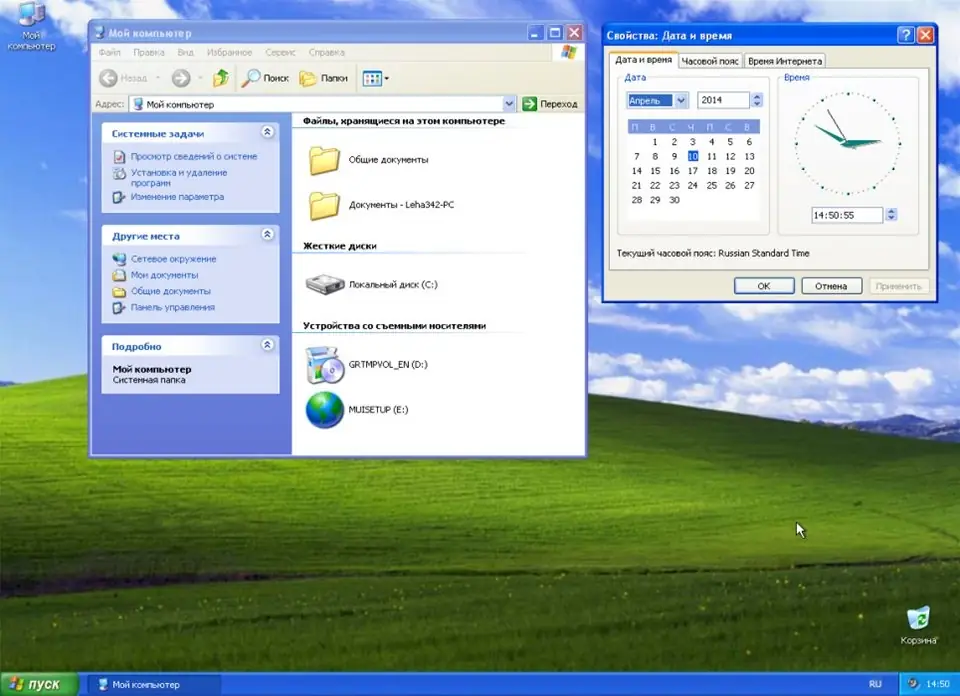The width and height of the screenshot is (960, 696).
Task: Click the Переход go button
Action: click(x=550, y=104)
